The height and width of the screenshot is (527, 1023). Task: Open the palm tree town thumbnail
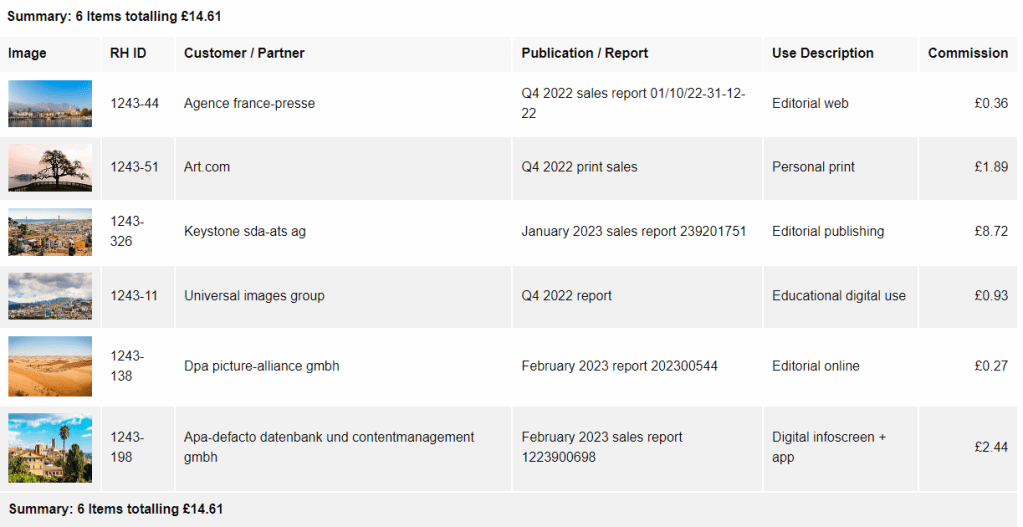tap(50, 447)
